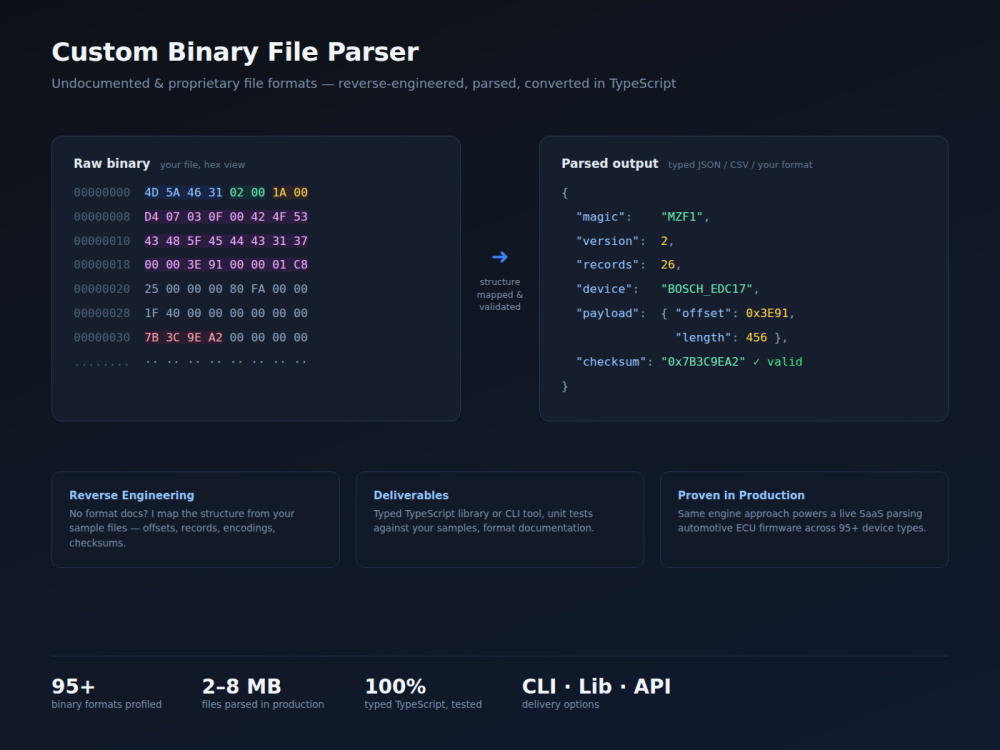Select hex bytes '25 00 00 00 80 FA 00 00'

pos(226,289)
